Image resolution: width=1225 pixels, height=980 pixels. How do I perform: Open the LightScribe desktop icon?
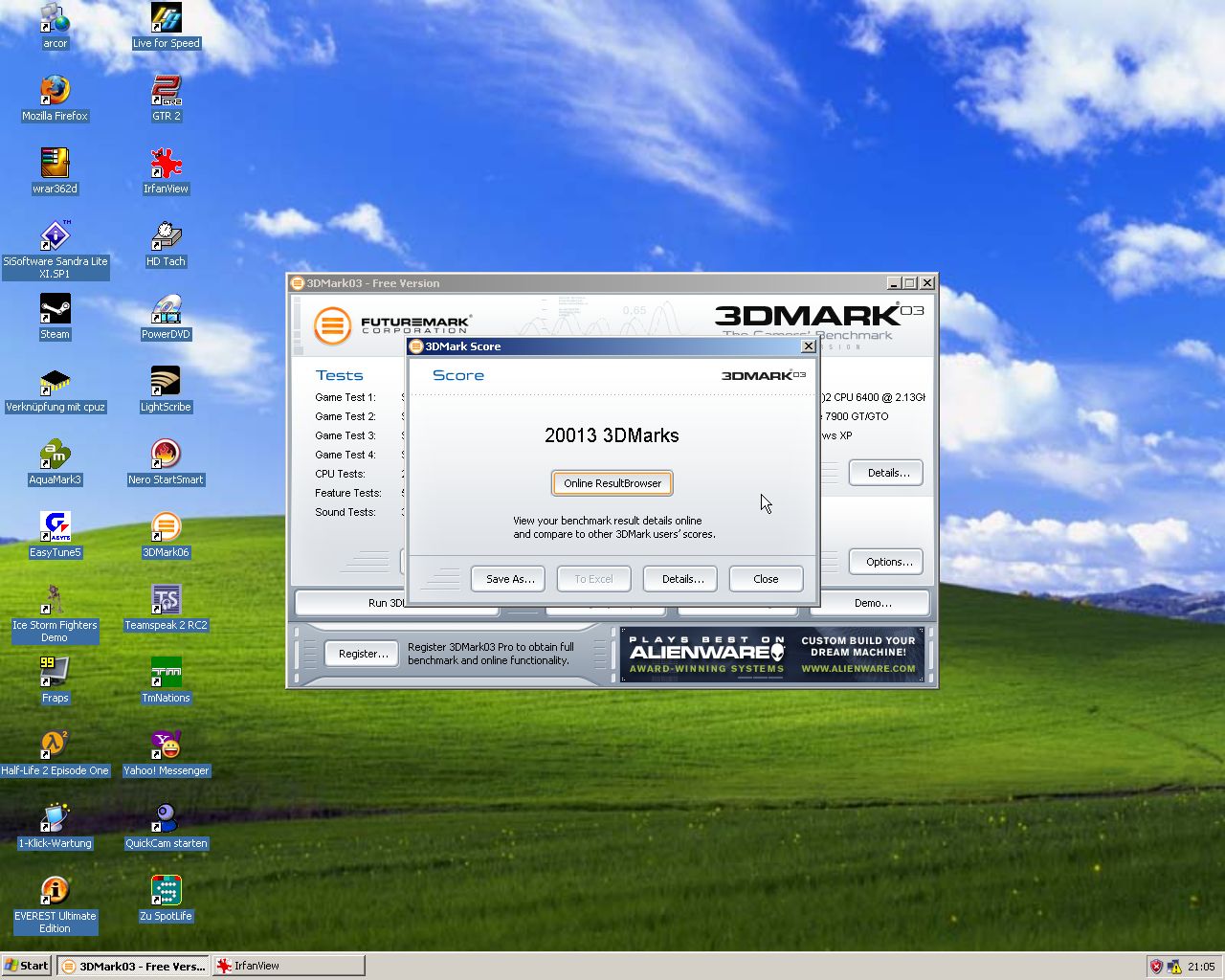pos(166,390)
